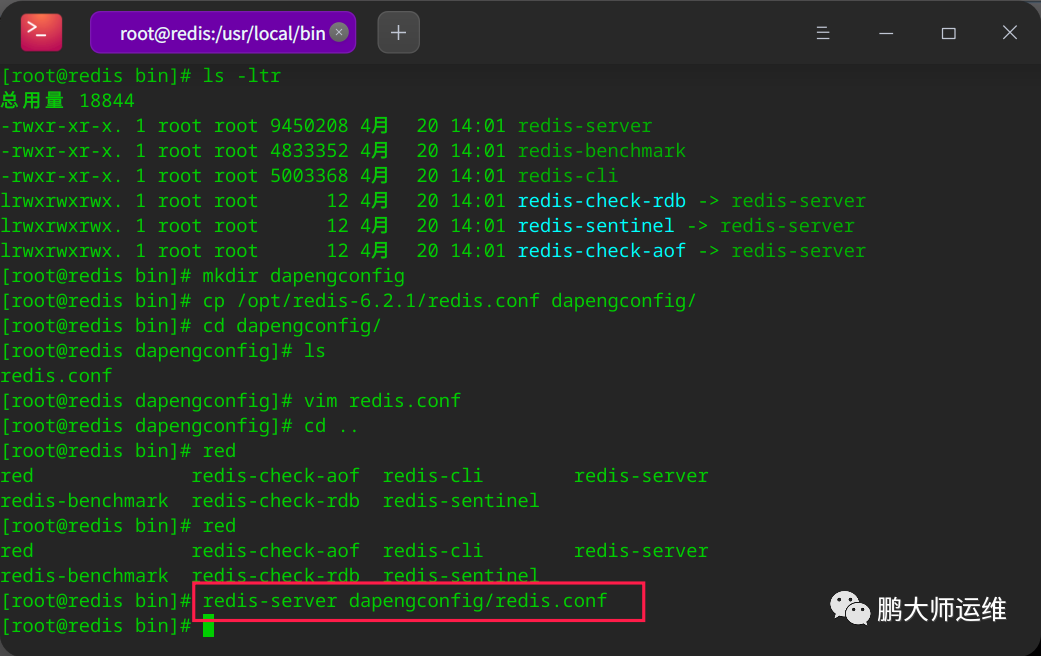Click file size 4833352
Image resolution: width=1041 pixels, height=656 pixels.
click(309, 151)
